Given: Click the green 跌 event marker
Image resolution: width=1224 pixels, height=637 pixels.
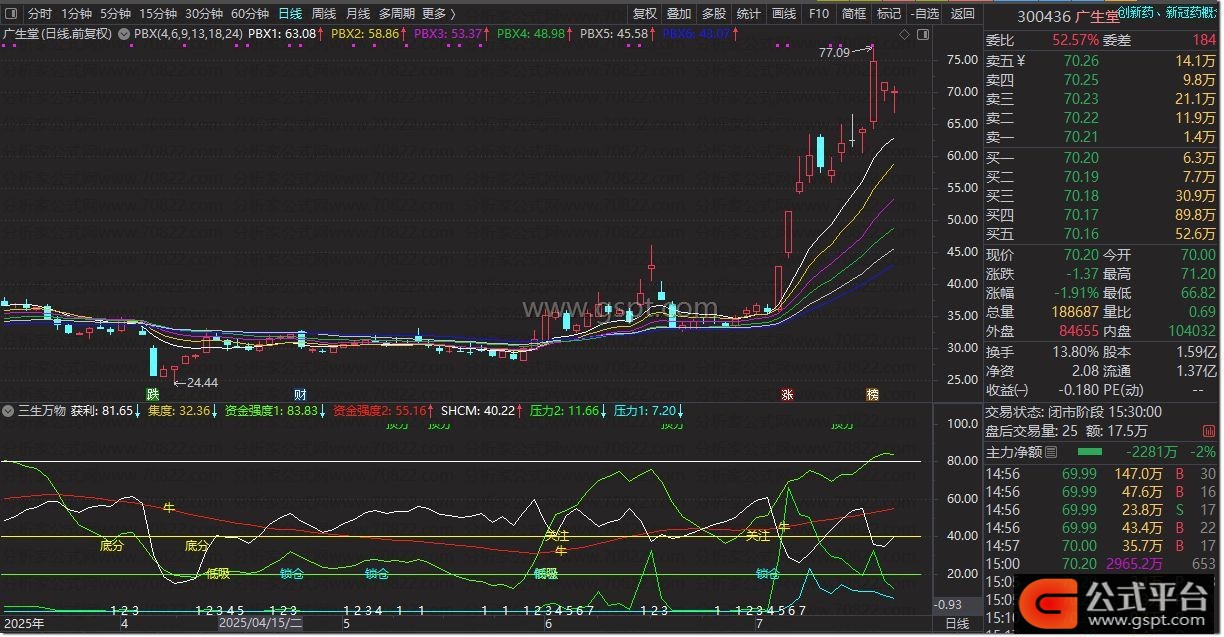Looking at the screenshot, I should tap(153, 395).
